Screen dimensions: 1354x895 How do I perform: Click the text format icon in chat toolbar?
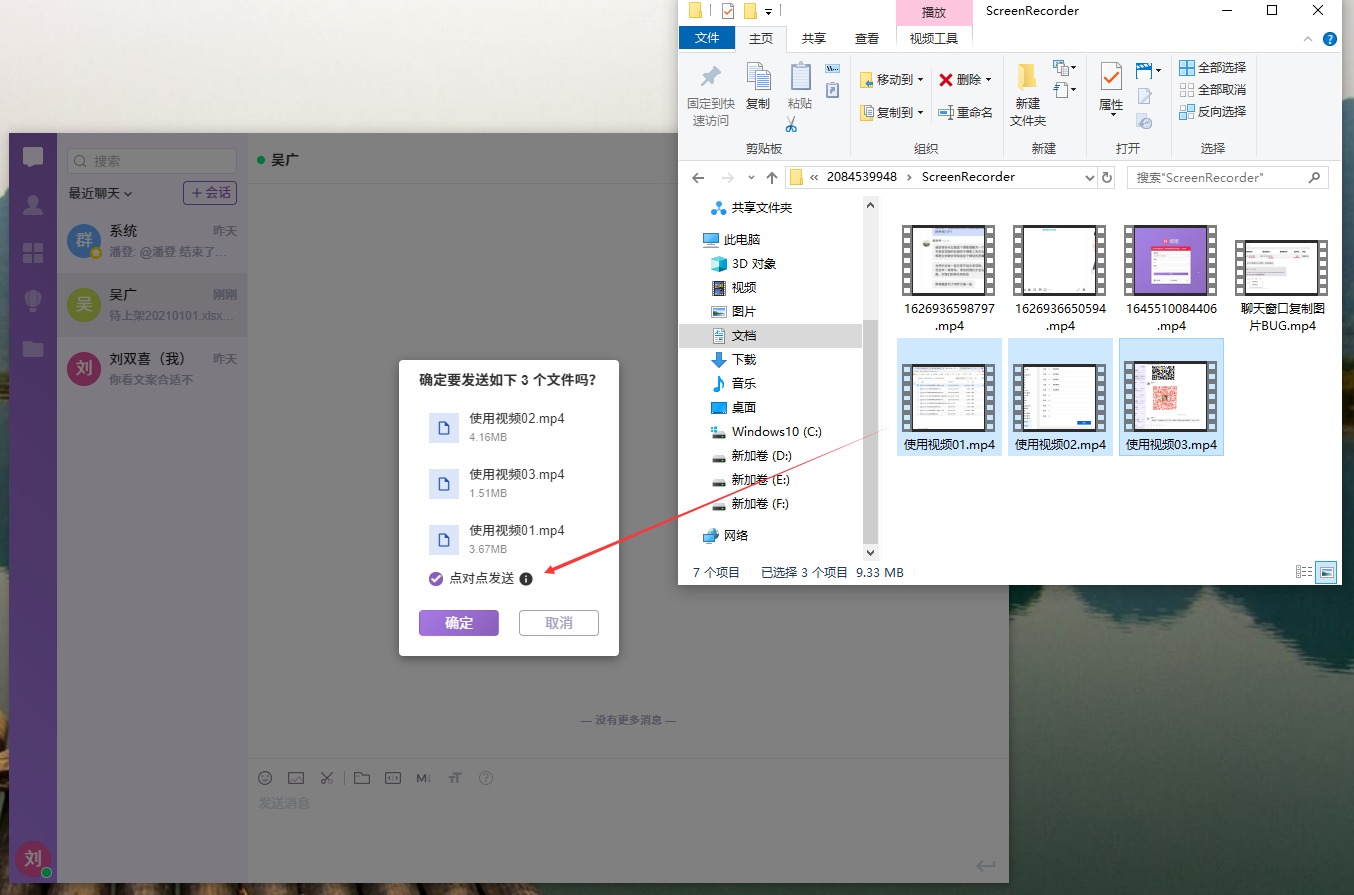point(455,777)
